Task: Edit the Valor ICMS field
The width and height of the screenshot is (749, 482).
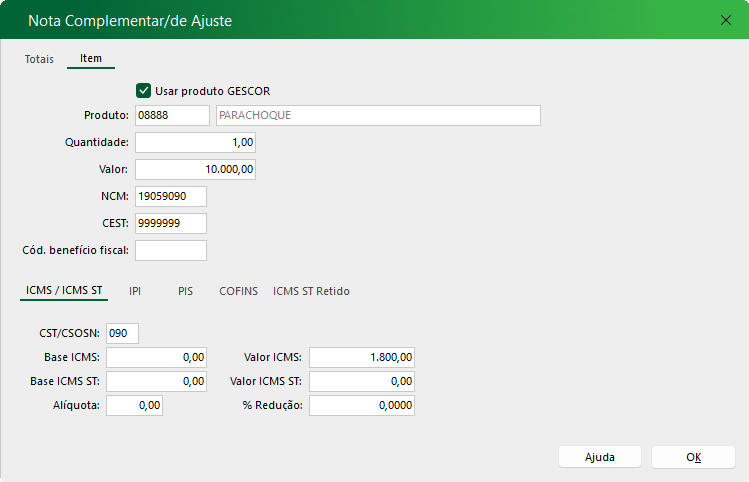Action: [361, 357]
